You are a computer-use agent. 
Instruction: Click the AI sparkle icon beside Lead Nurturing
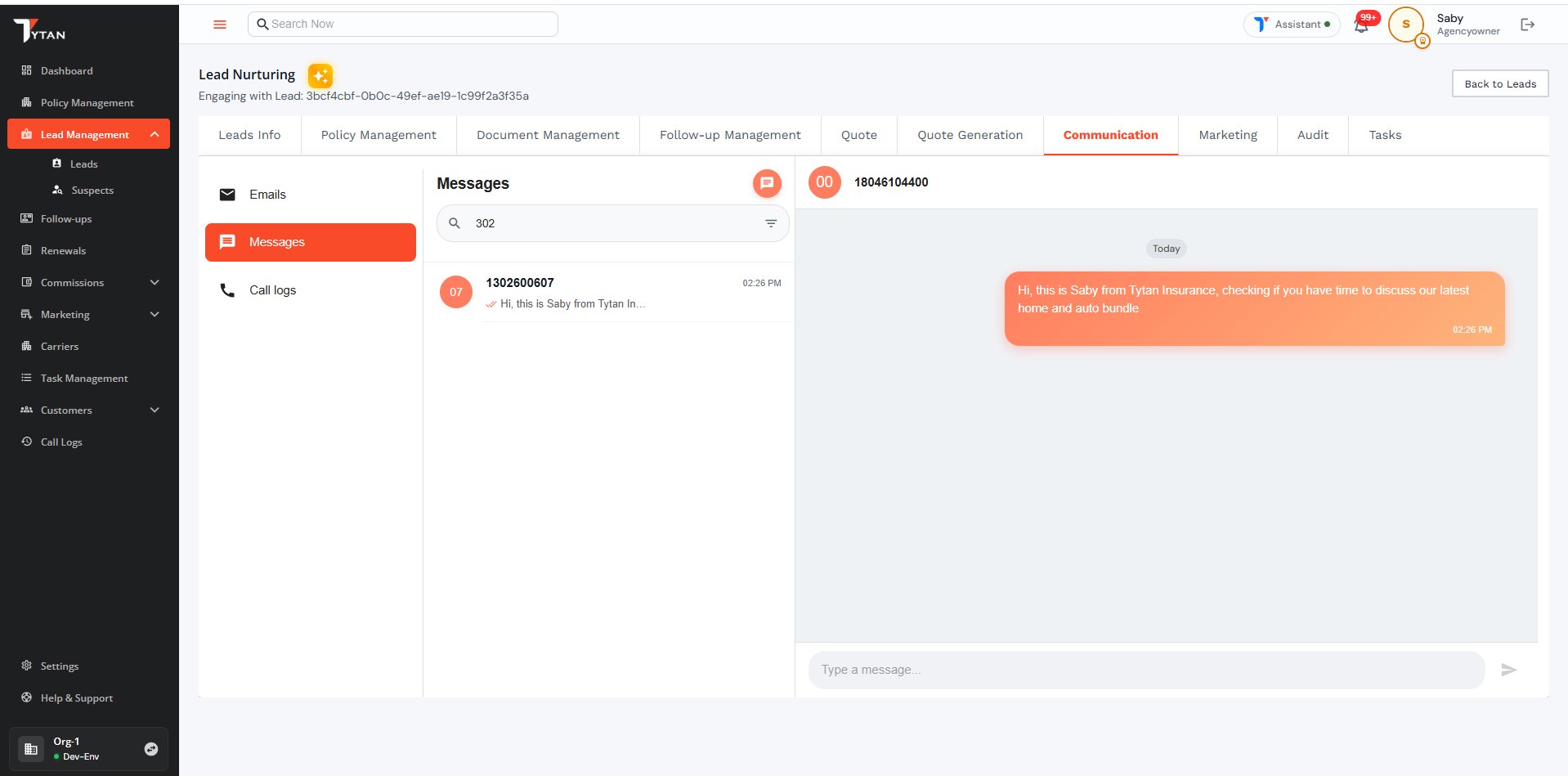[320, 76]
